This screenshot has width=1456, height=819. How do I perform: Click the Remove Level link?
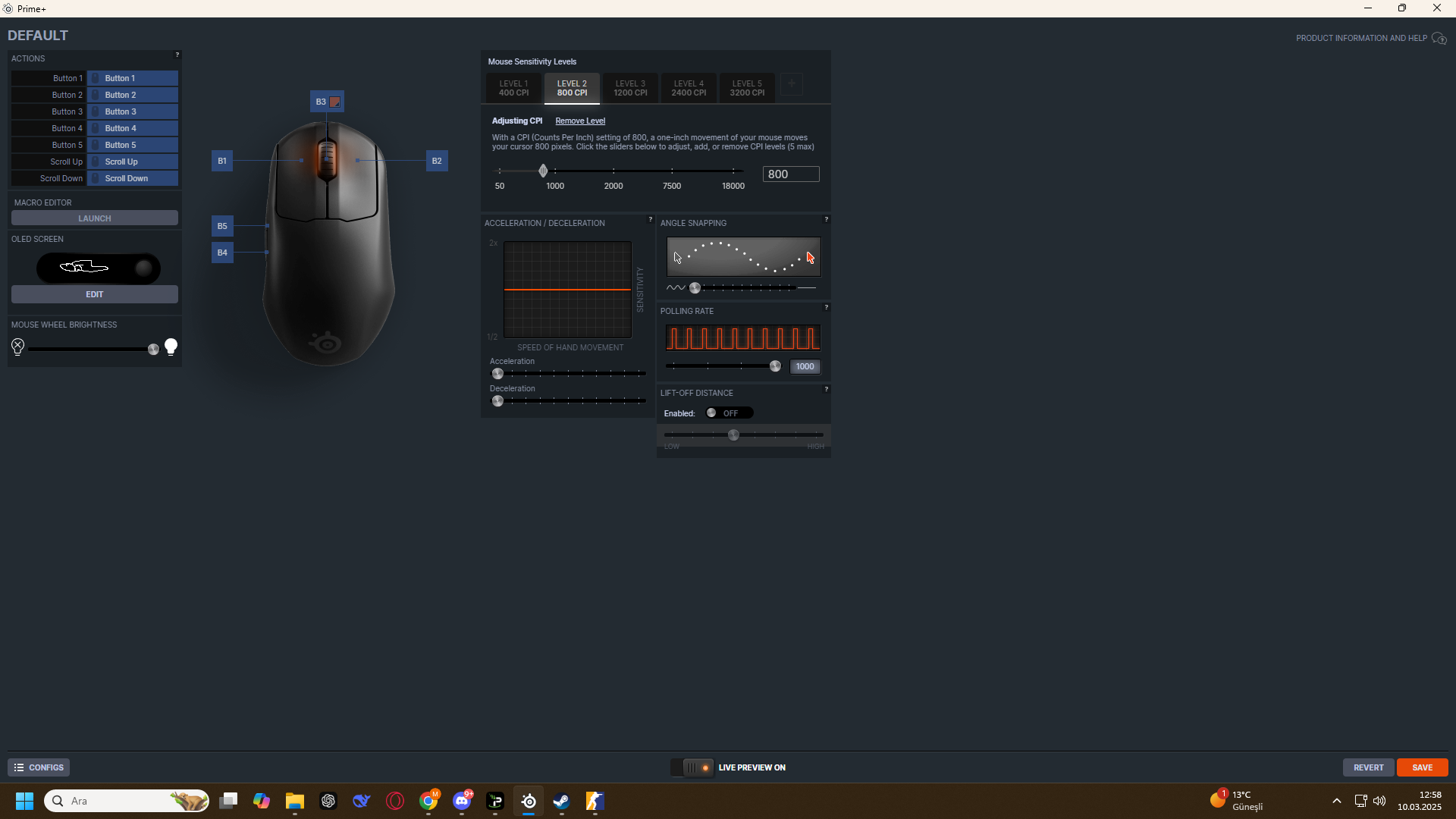(x=579, y=121)
